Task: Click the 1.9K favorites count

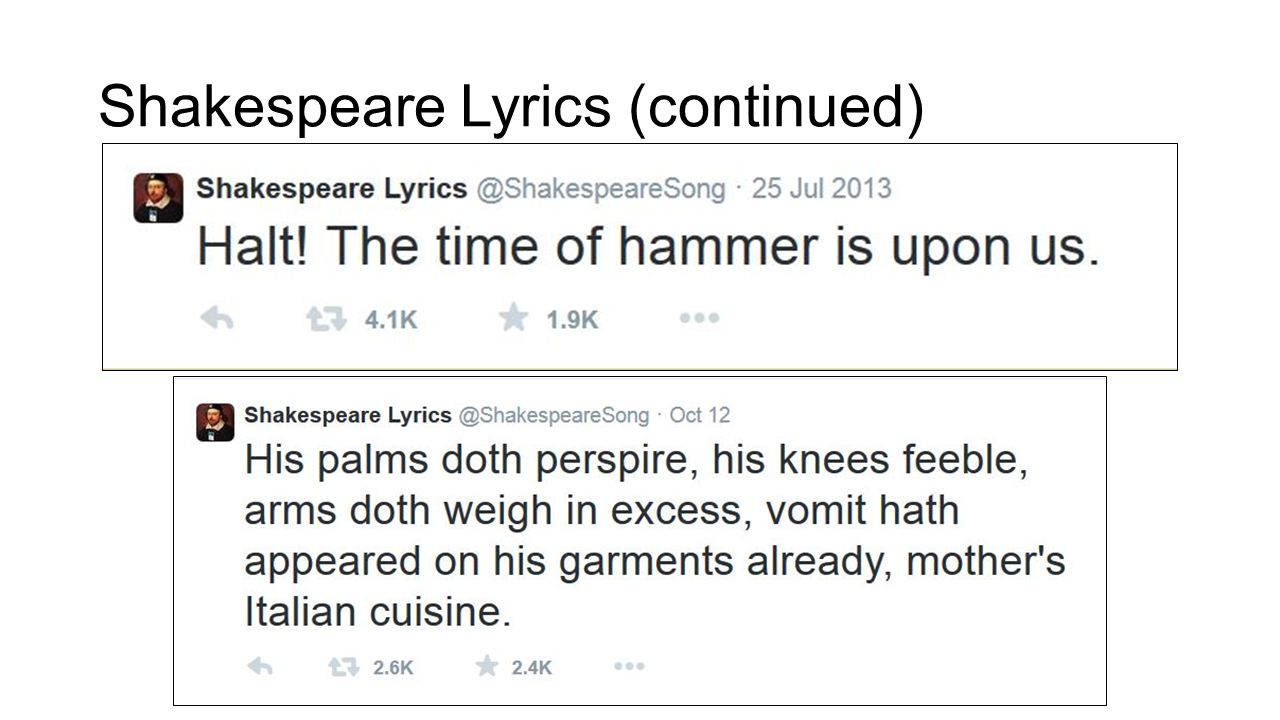Action: click(x=572, y=320)
